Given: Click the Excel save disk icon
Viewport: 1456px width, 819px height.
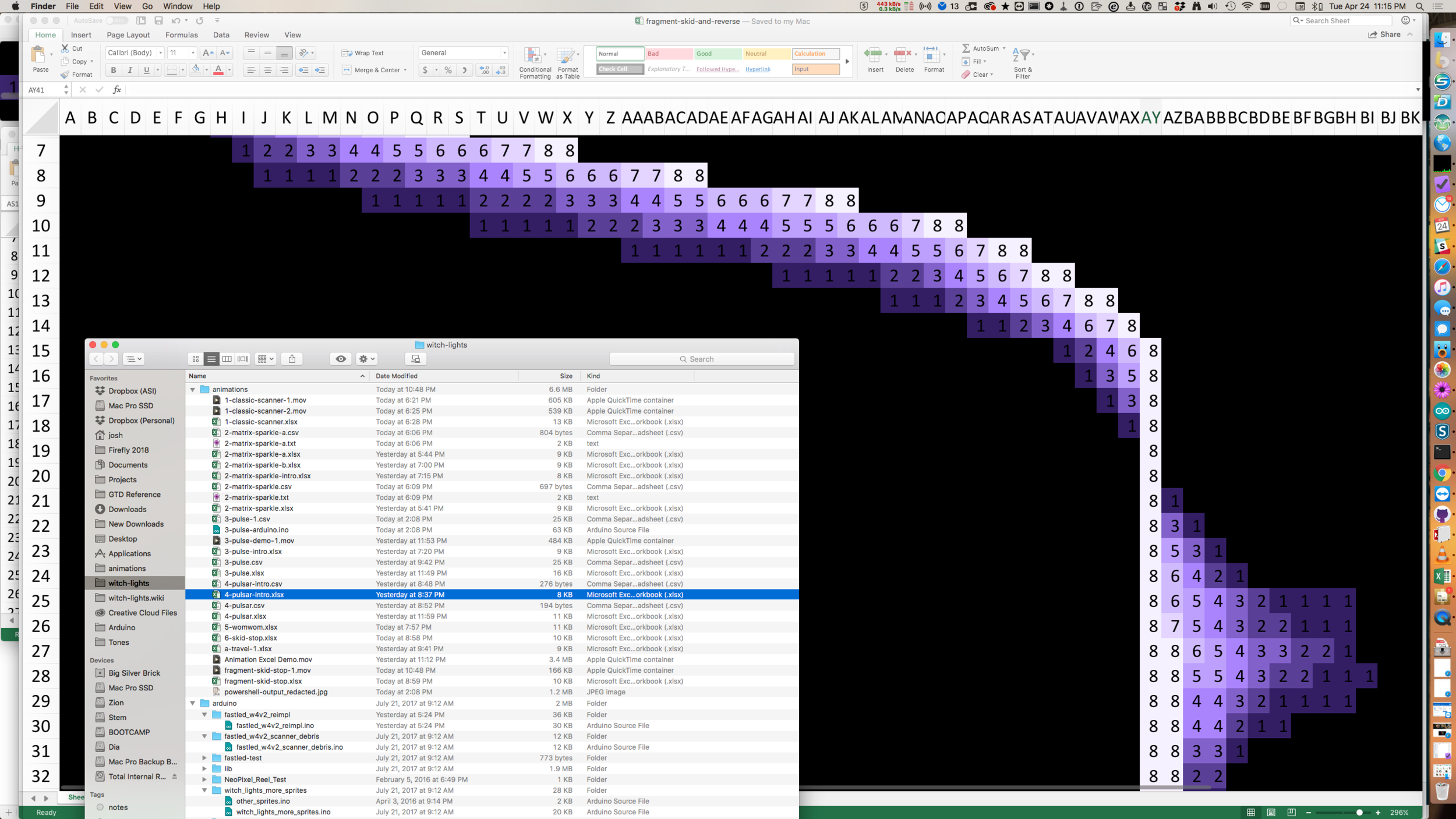Looking at the screenshot, I should pos(158,20).
